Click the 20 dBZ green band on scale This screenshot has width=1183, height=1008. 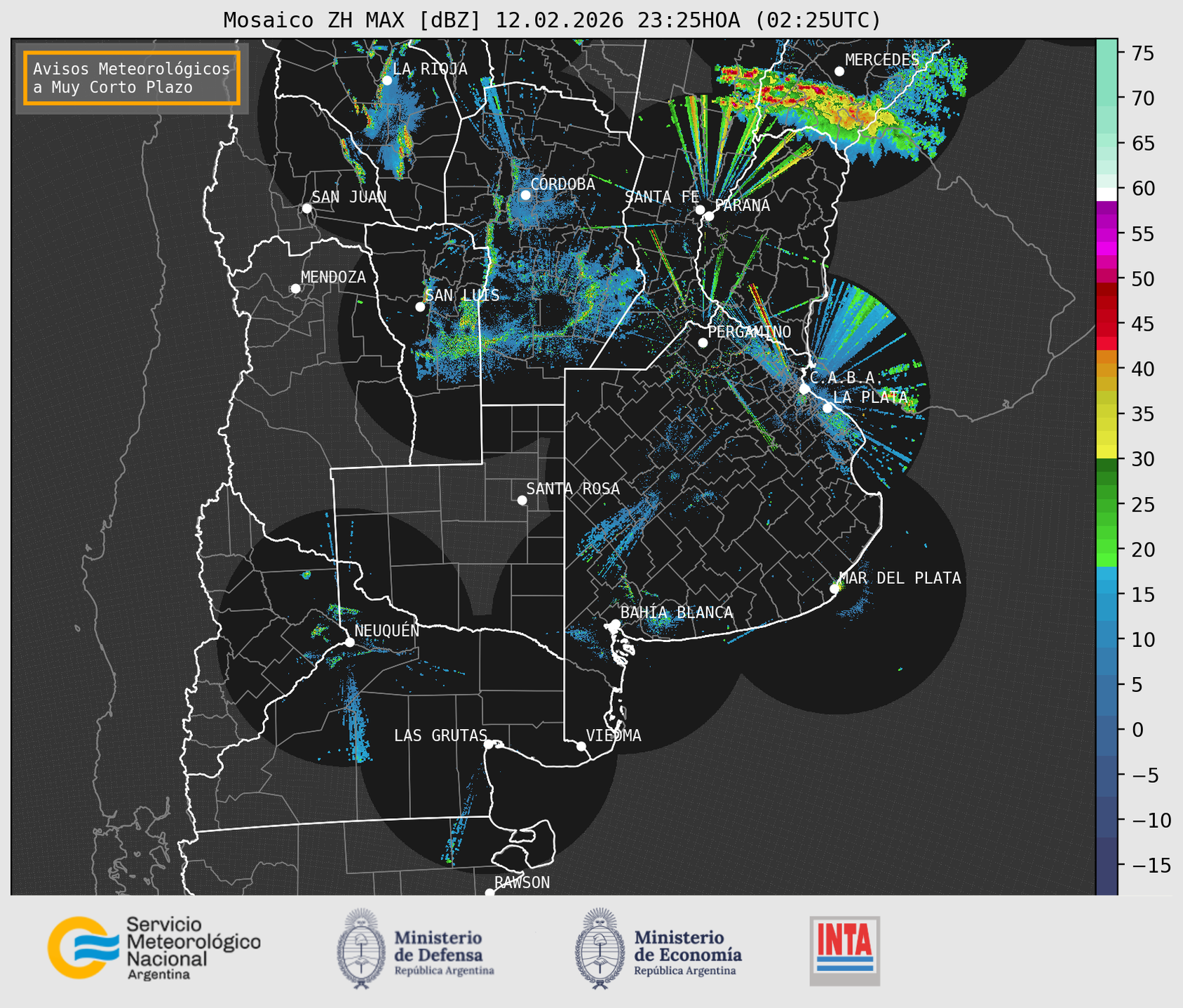[x=1107, y=547]
